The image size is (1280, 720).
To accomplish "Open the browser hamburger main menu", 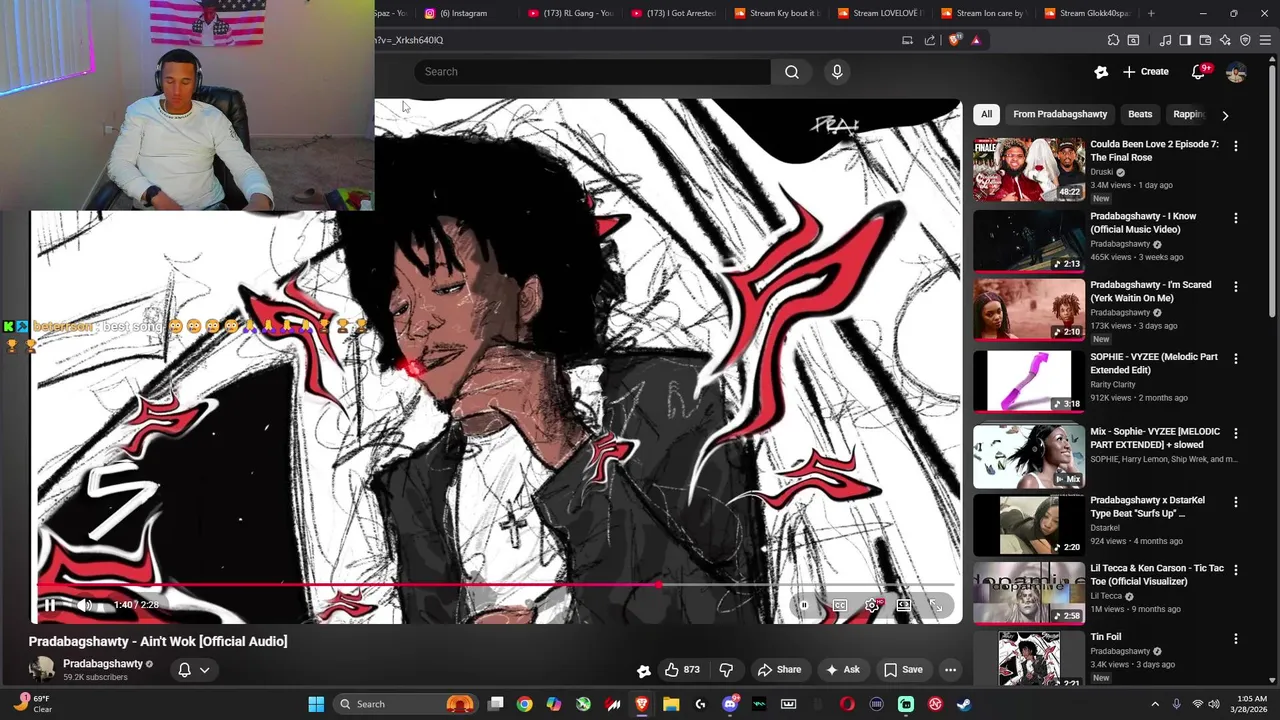I will coord(1266,40).
